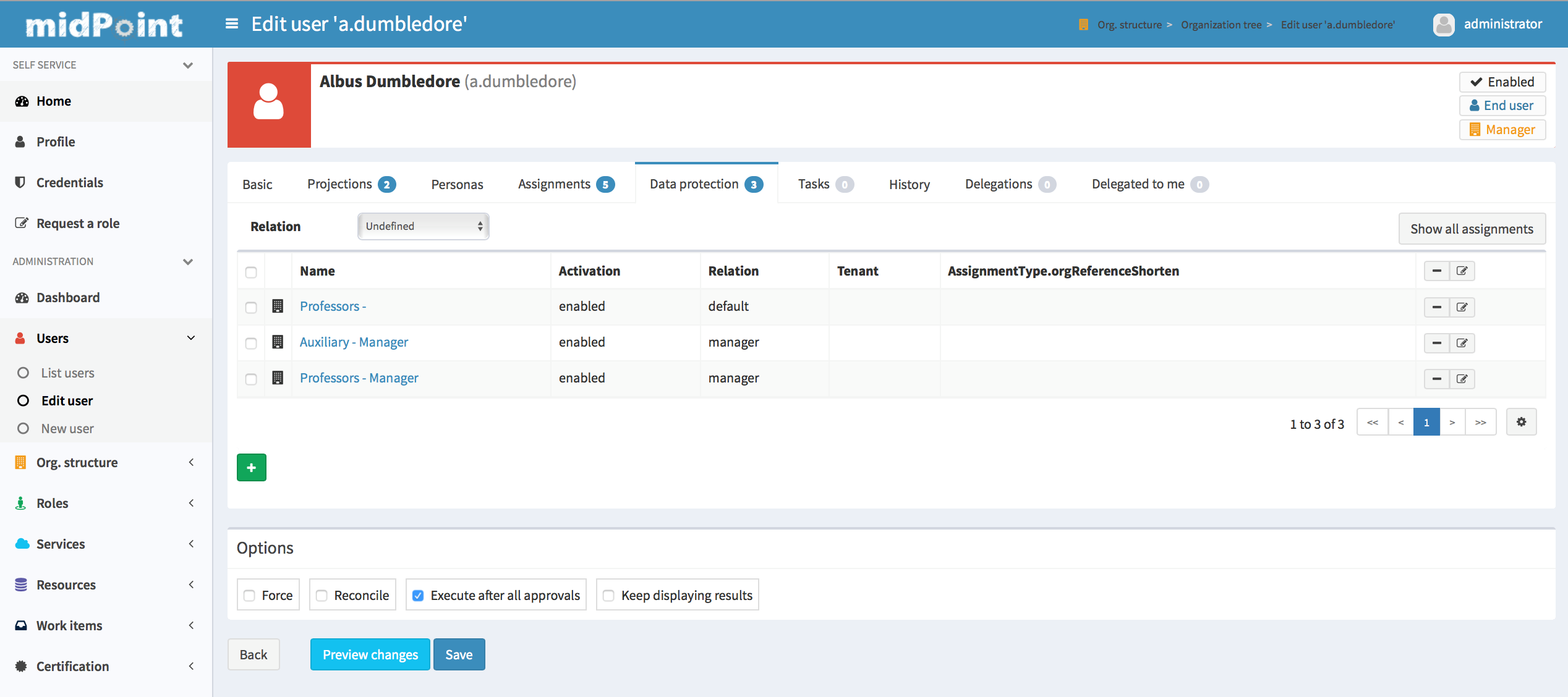This screenshot has width=1568, height=697.
Task: Toggle the hamburger sidebar menu icon
Action: pyautogui.click(x=232, y=24)
